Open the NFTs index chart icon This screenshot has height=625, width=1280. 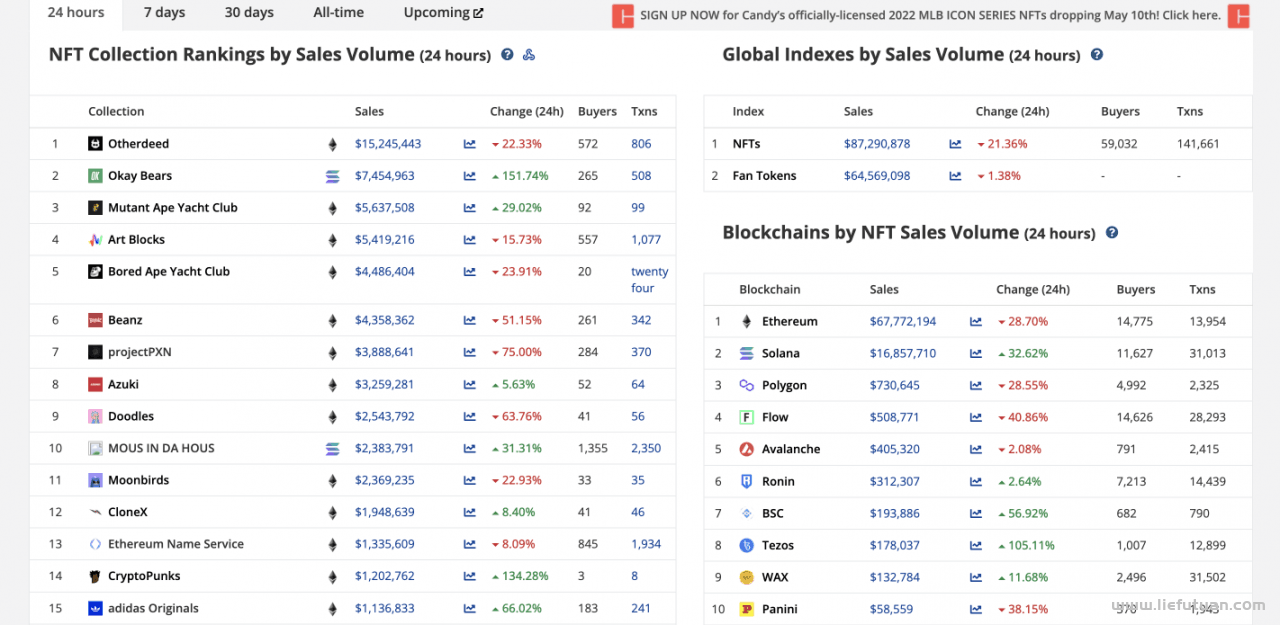[x=955, y=144]
